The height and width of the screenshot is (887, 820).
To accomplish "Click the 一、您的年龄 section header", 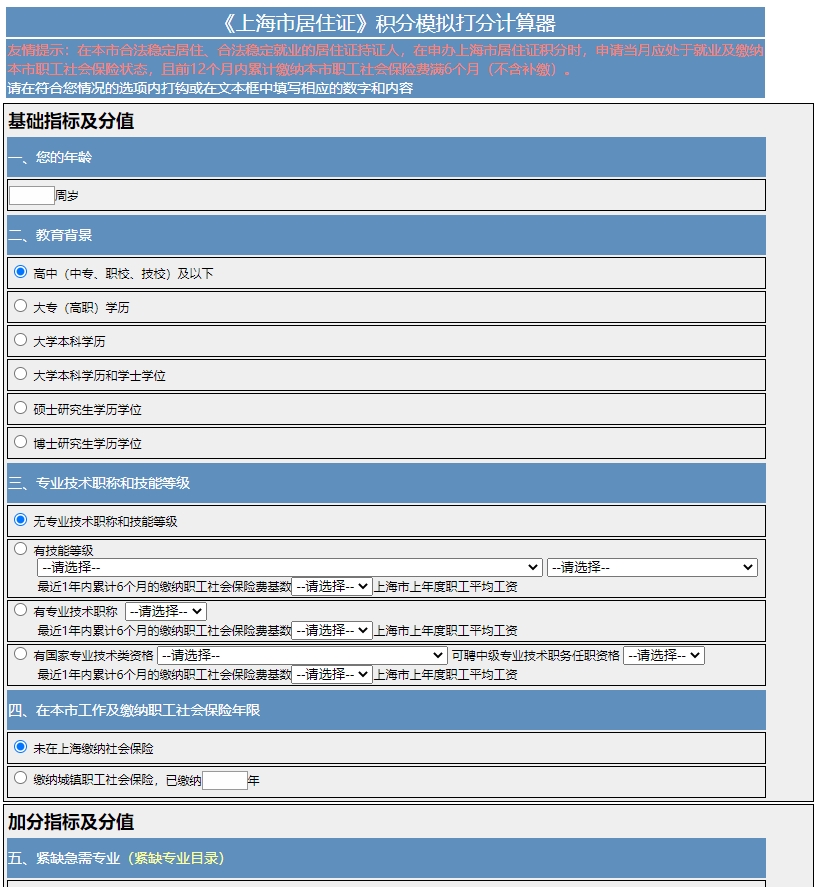I will pos(386,157).
